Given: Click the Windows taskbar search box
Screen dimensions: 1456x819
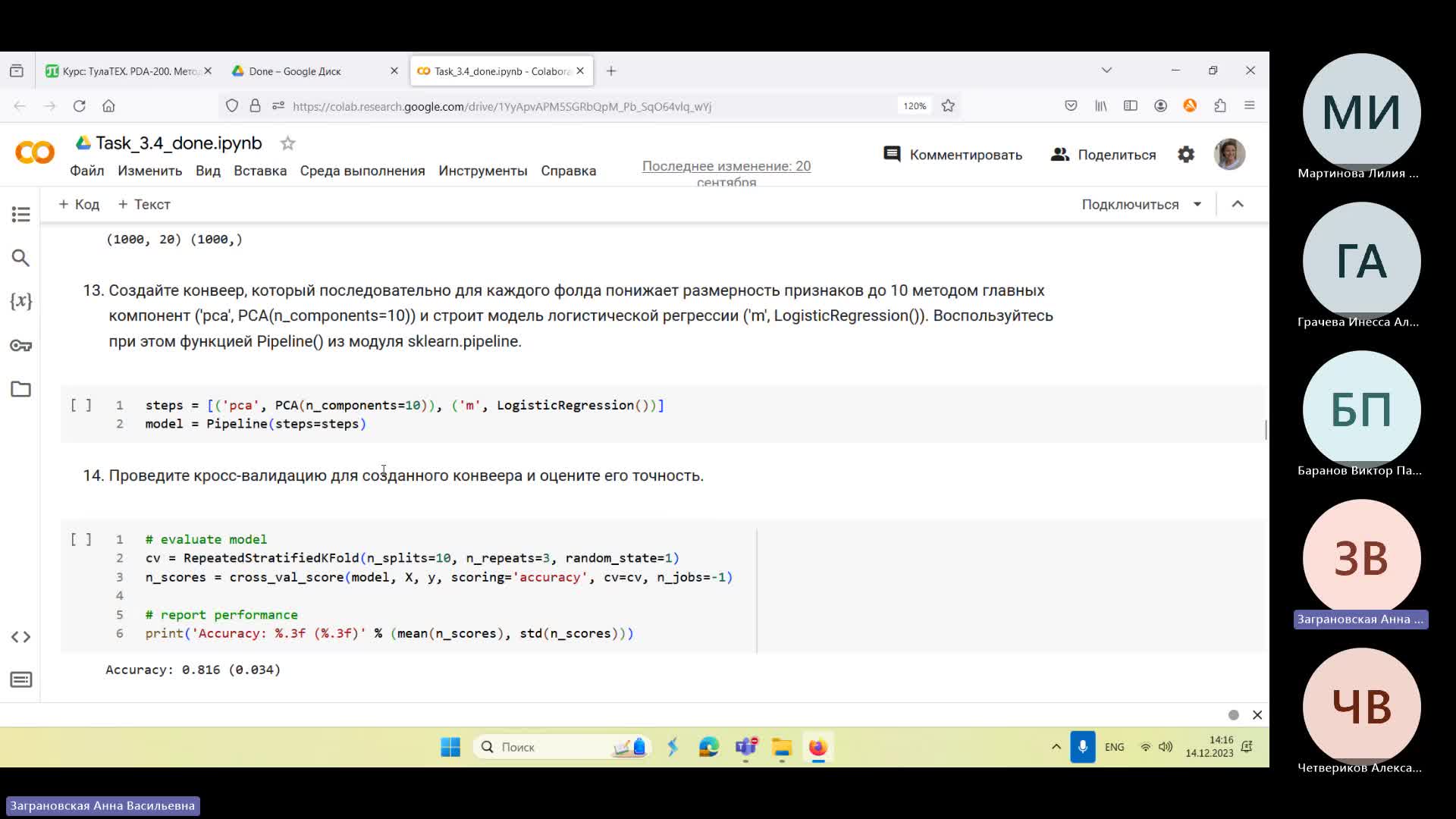Looking at the screenshot, I should (x=563, y=747).
